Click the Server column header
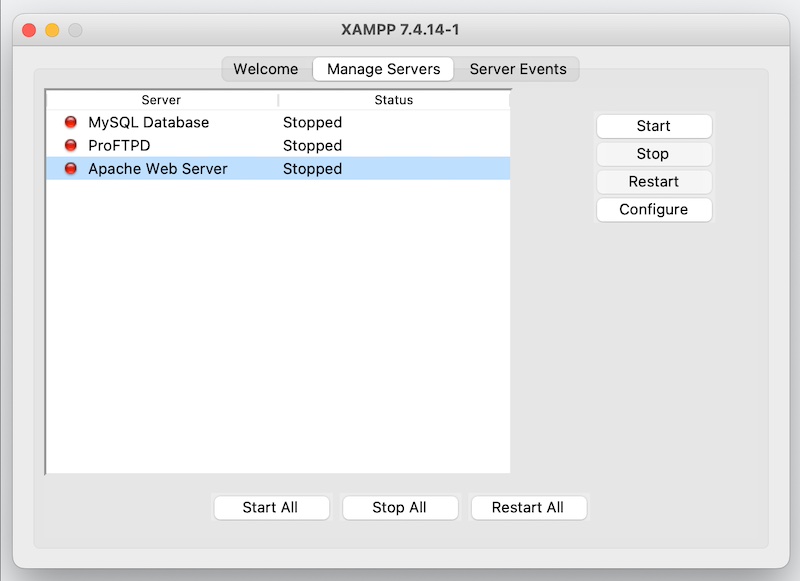The width and height of the screenshot is (800, 581). 162,100
